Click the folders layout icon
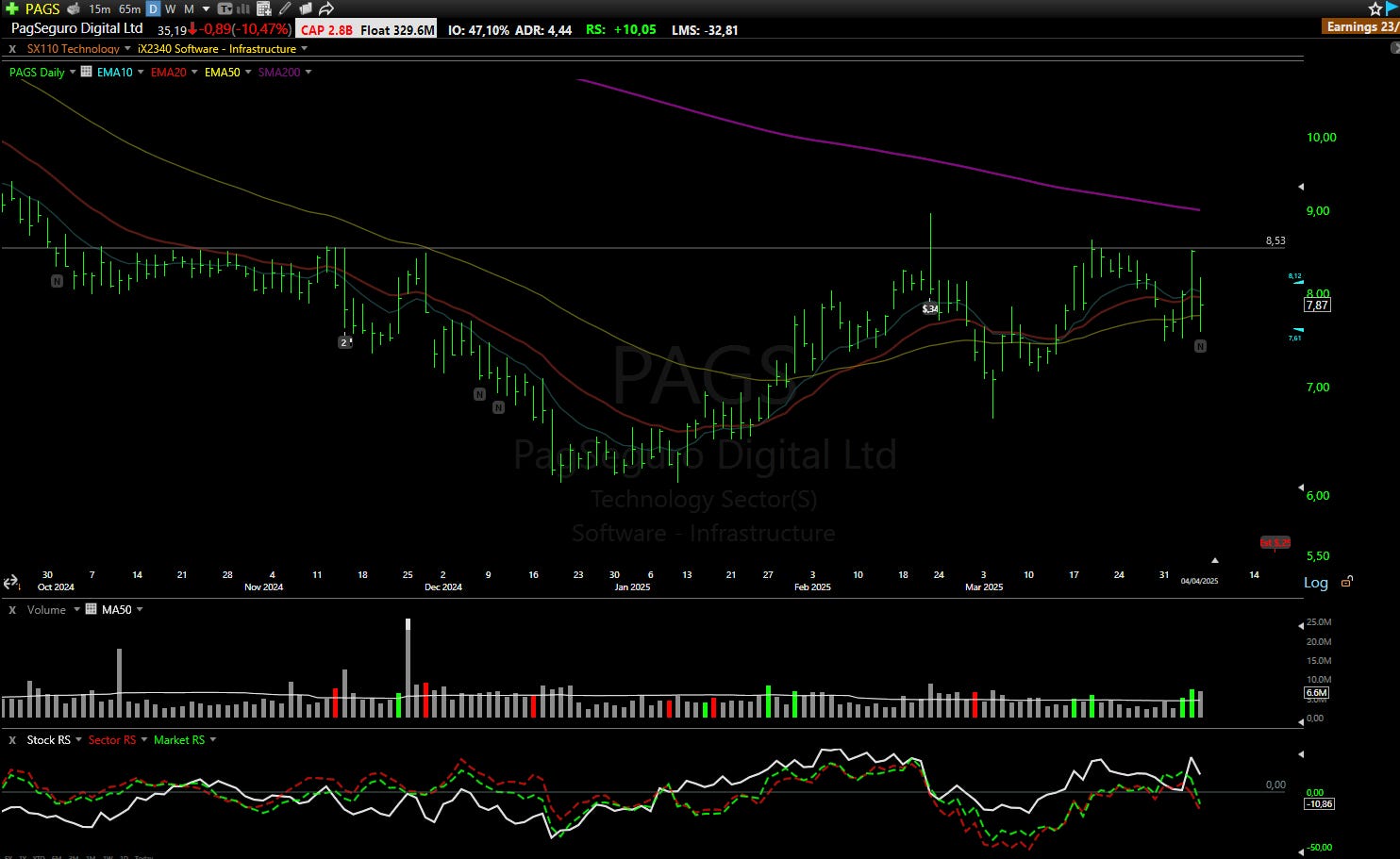The height and width of the screenshot is (859, 1400). (x=305, y=8)
